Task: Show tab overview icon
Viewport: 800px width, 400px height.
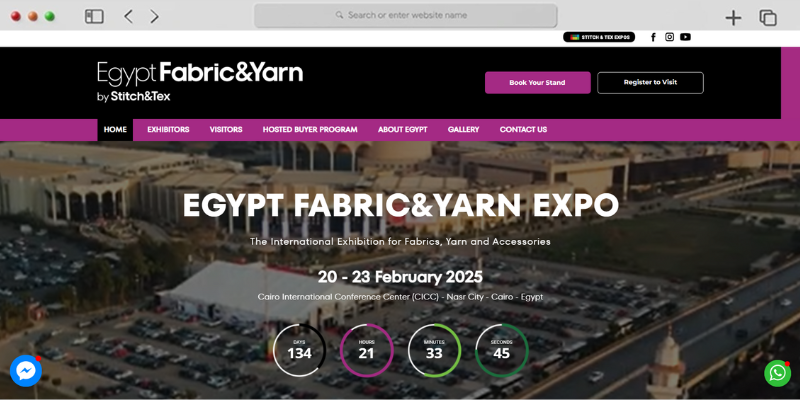Action: (x=768, y=18)
